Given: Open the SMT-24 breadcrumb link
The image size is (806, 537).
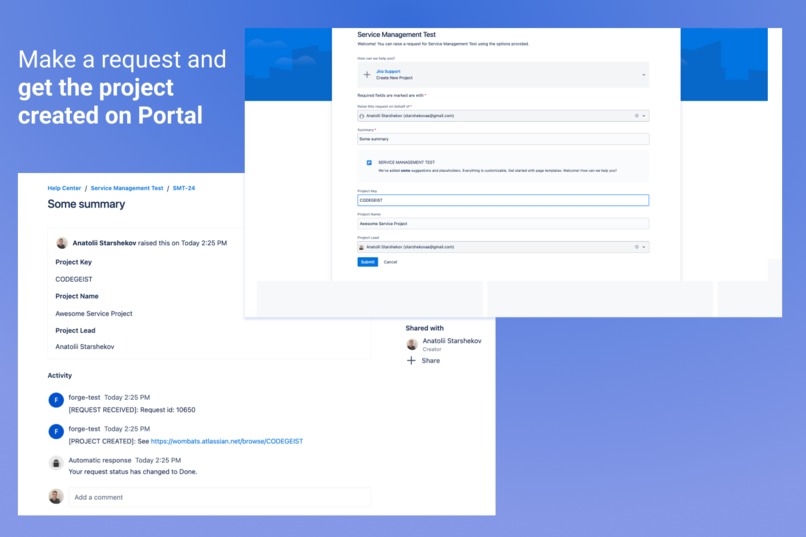Looking at the screenshot, I should (184, 188).
